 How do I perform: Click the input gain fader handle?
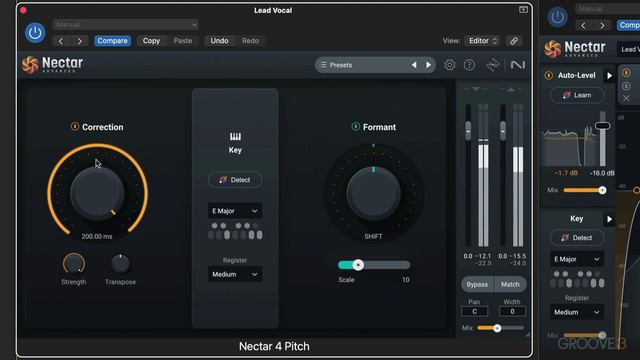[468, 130]
